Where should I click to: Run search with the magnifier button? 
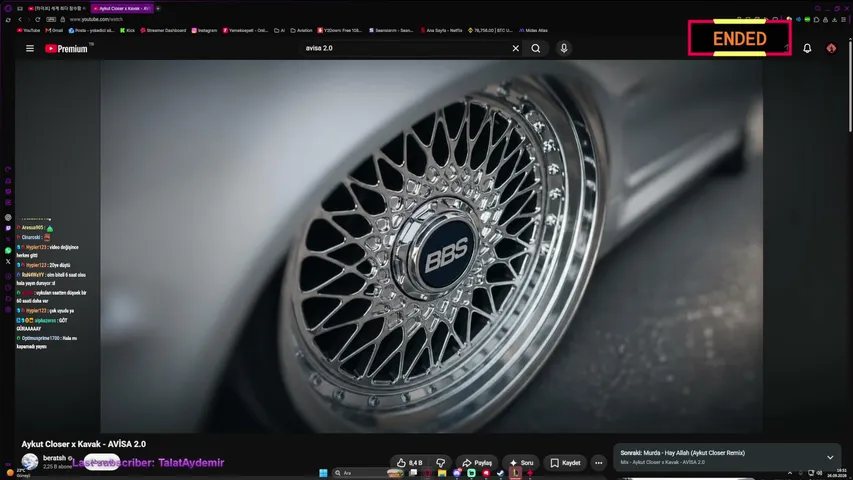pyautogui.click(x=536, y=48)
